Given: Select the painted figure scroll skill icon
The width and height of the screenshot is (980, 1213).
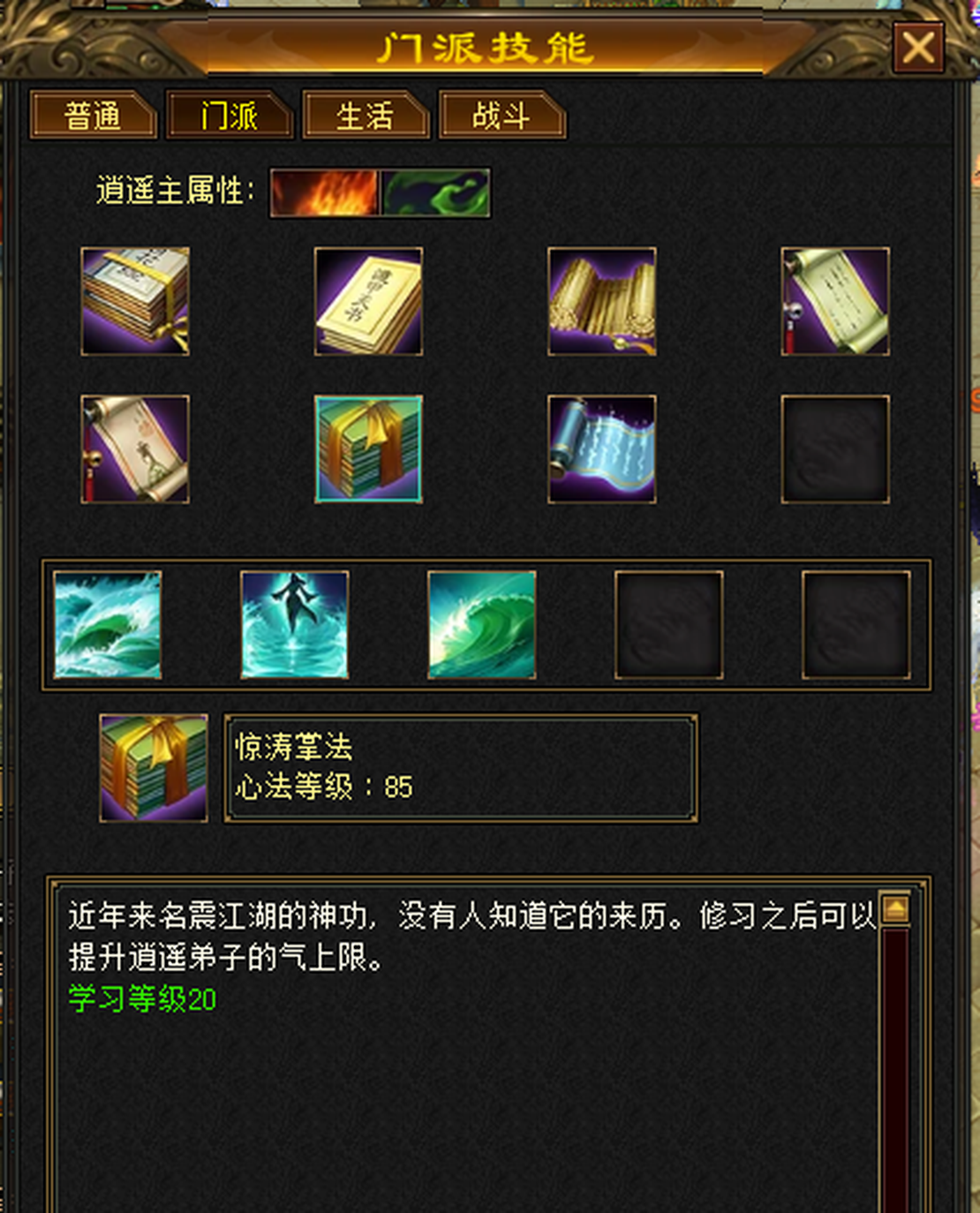Looking at the screenshot, I should point(135,449).
